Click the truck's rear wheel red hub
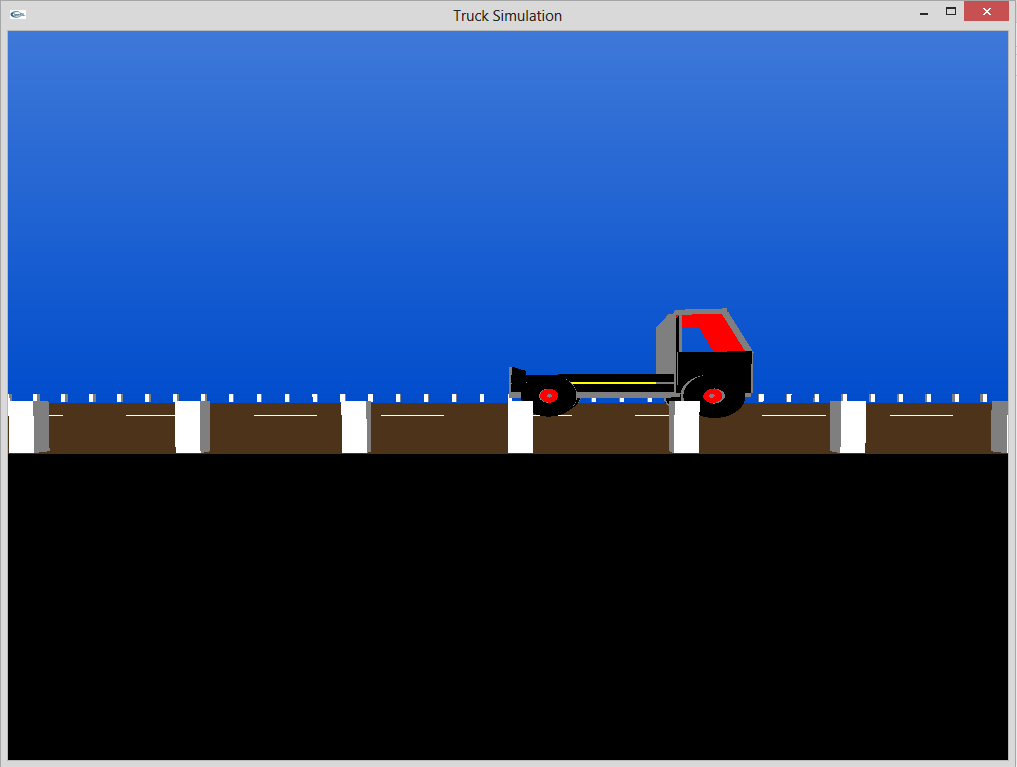 (549, 395)
